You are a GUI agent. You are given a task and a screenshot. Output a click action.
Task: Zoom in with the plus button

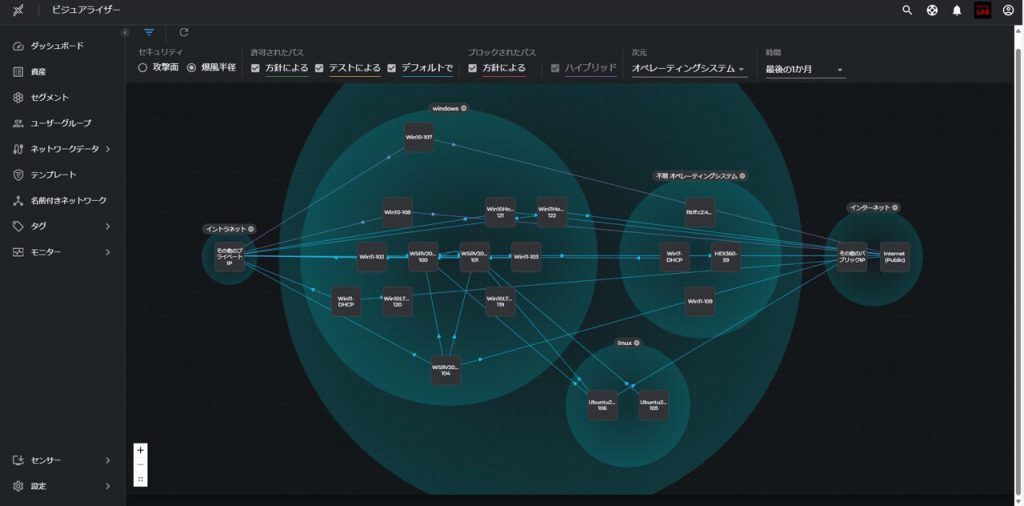click(140, 450)
